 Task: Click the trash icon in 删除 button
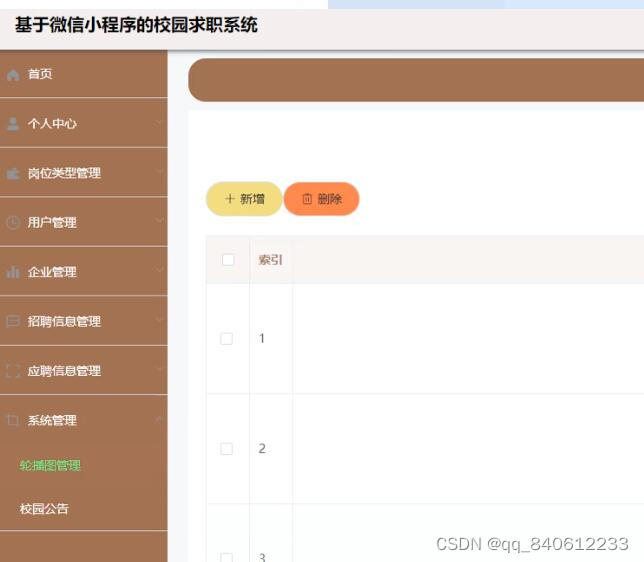coord(307,199)
